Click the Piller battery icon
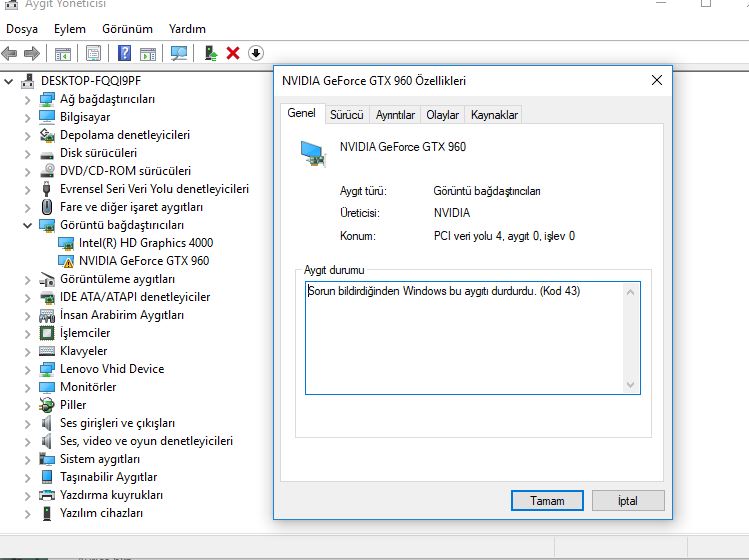Image resolution: width=749 pixels, height=560 pixels. click(x=47, y=405)
